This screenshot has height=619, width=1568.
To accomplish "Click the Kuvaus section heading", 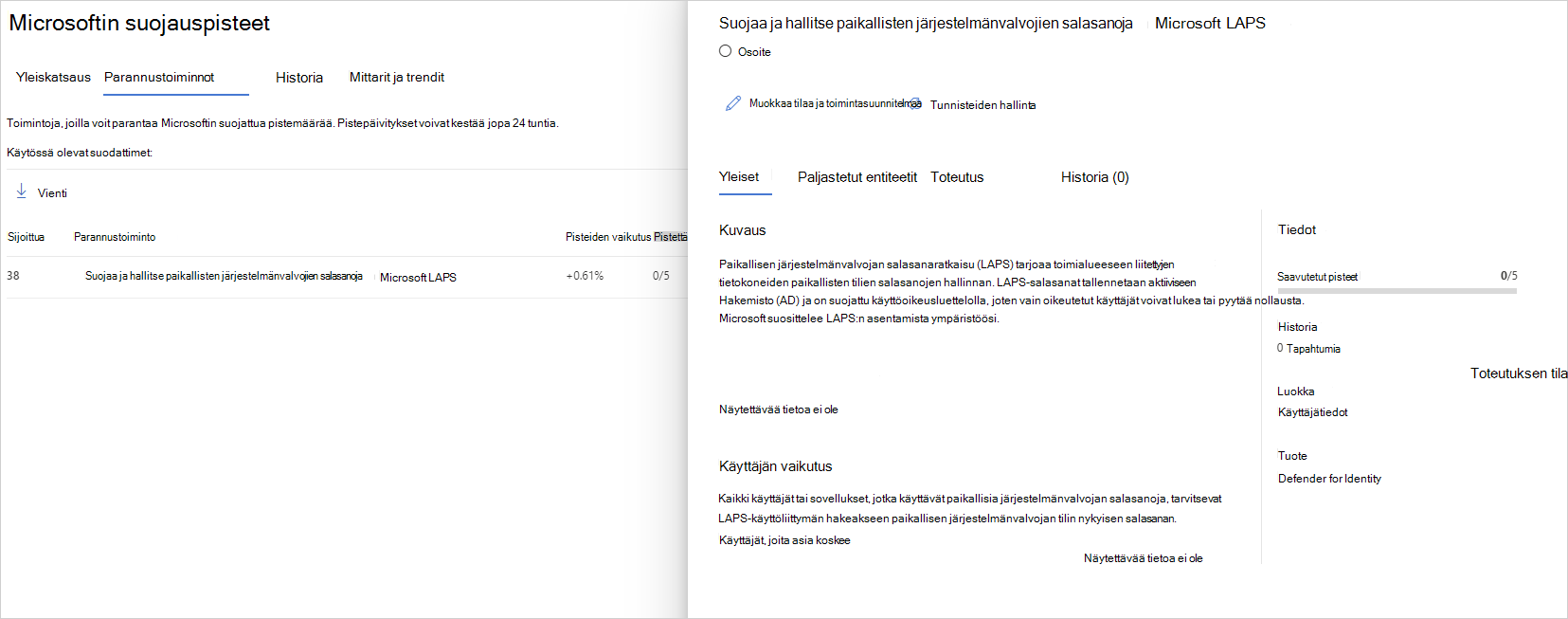I will pyautogui.click(x=742, y=230).
